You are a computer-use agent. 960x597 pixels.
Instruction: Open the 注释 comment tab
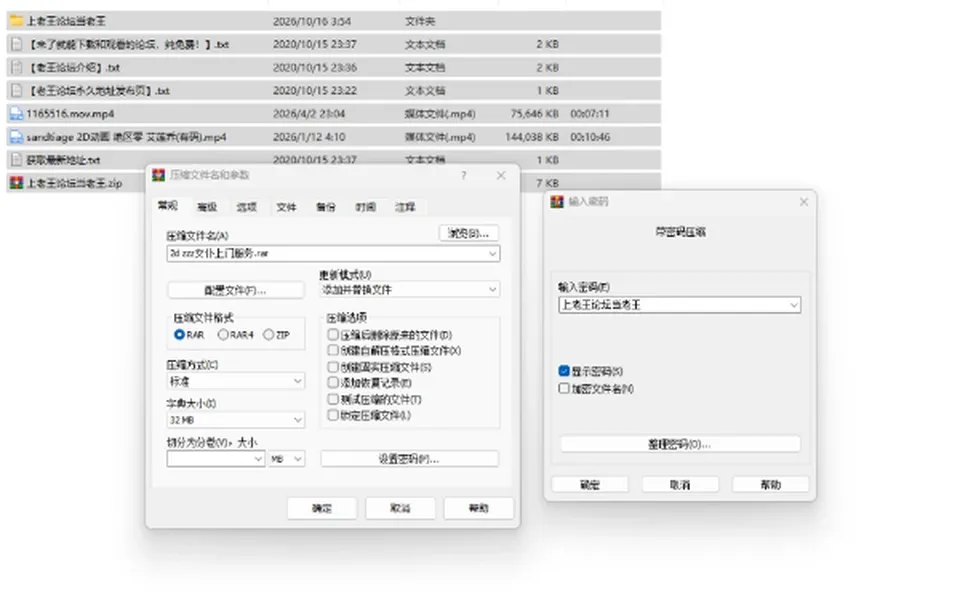point(405,207)
